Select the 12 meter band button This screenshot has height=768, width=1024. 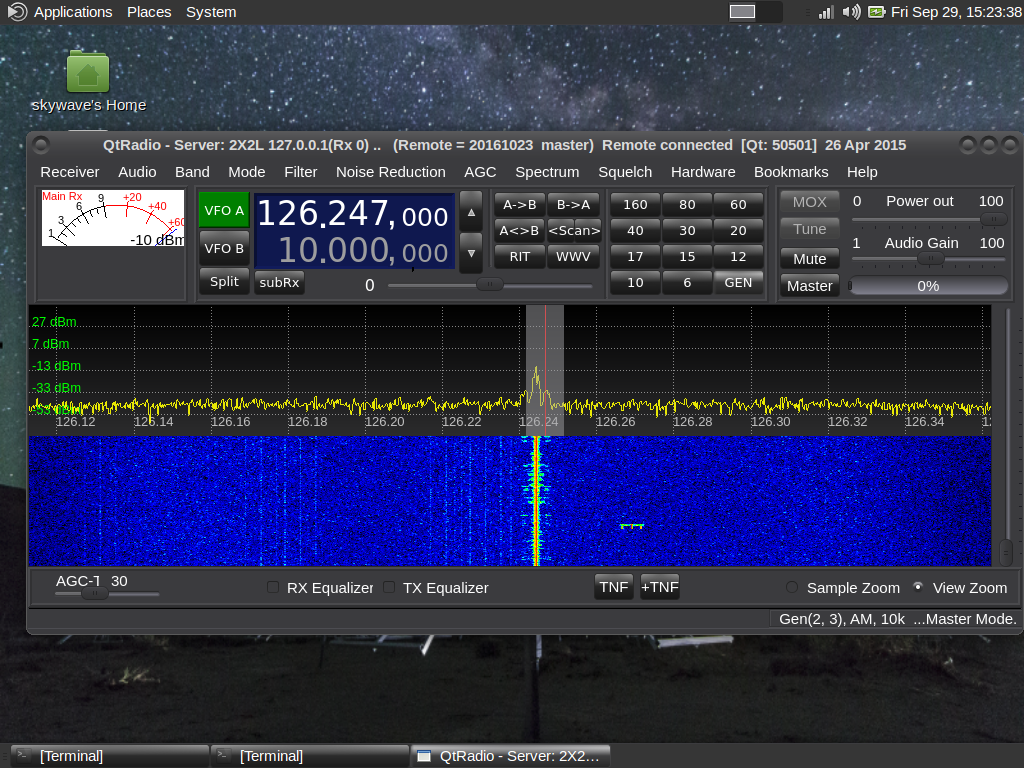(738, 257)
